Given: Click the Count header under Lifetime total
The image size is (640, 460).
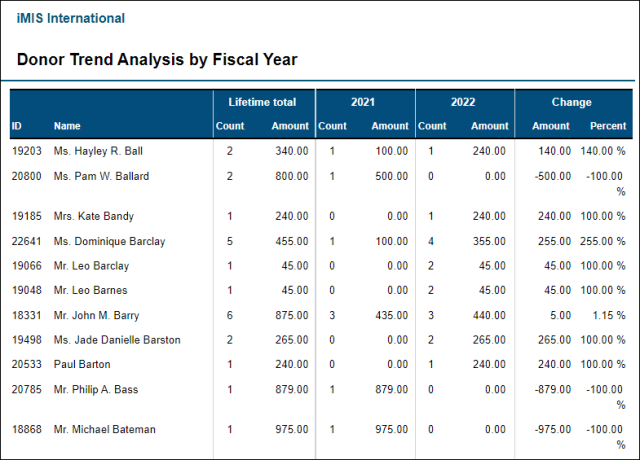Looking at the screenshot, I should (230, 126).
